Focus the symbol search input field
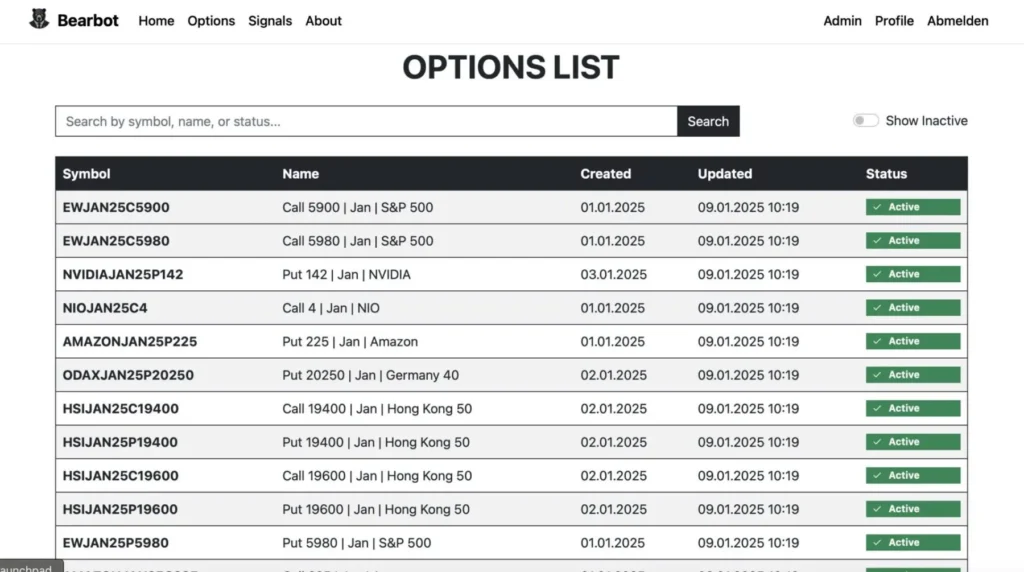Screen dimensions: 1024x572 coord(366,121)
